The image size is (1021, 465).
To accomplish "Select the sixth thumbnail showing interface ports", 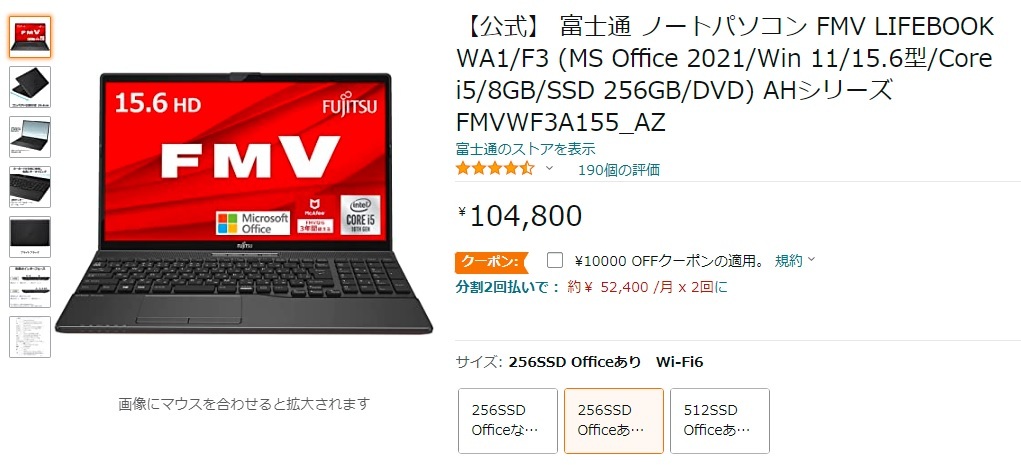I will (30, 287).
